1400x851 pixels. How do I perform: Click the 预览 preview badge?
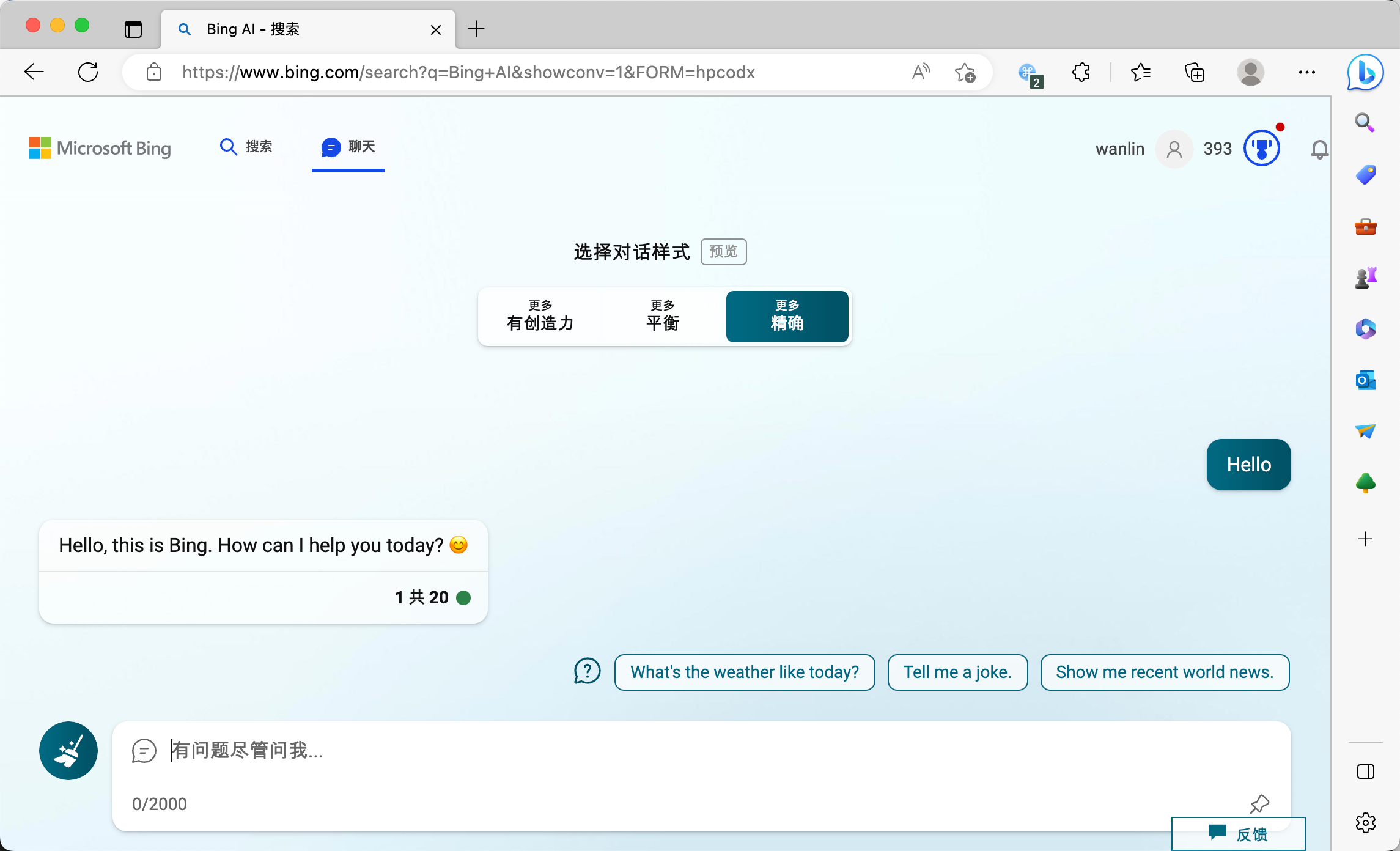(724, 252)
